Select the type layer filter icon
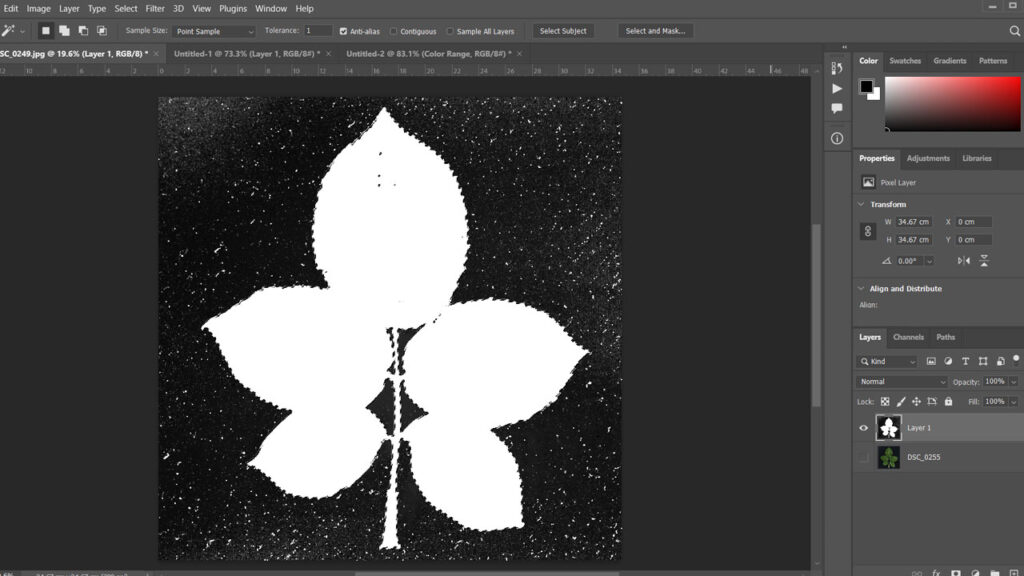 (x=965, y=361)
